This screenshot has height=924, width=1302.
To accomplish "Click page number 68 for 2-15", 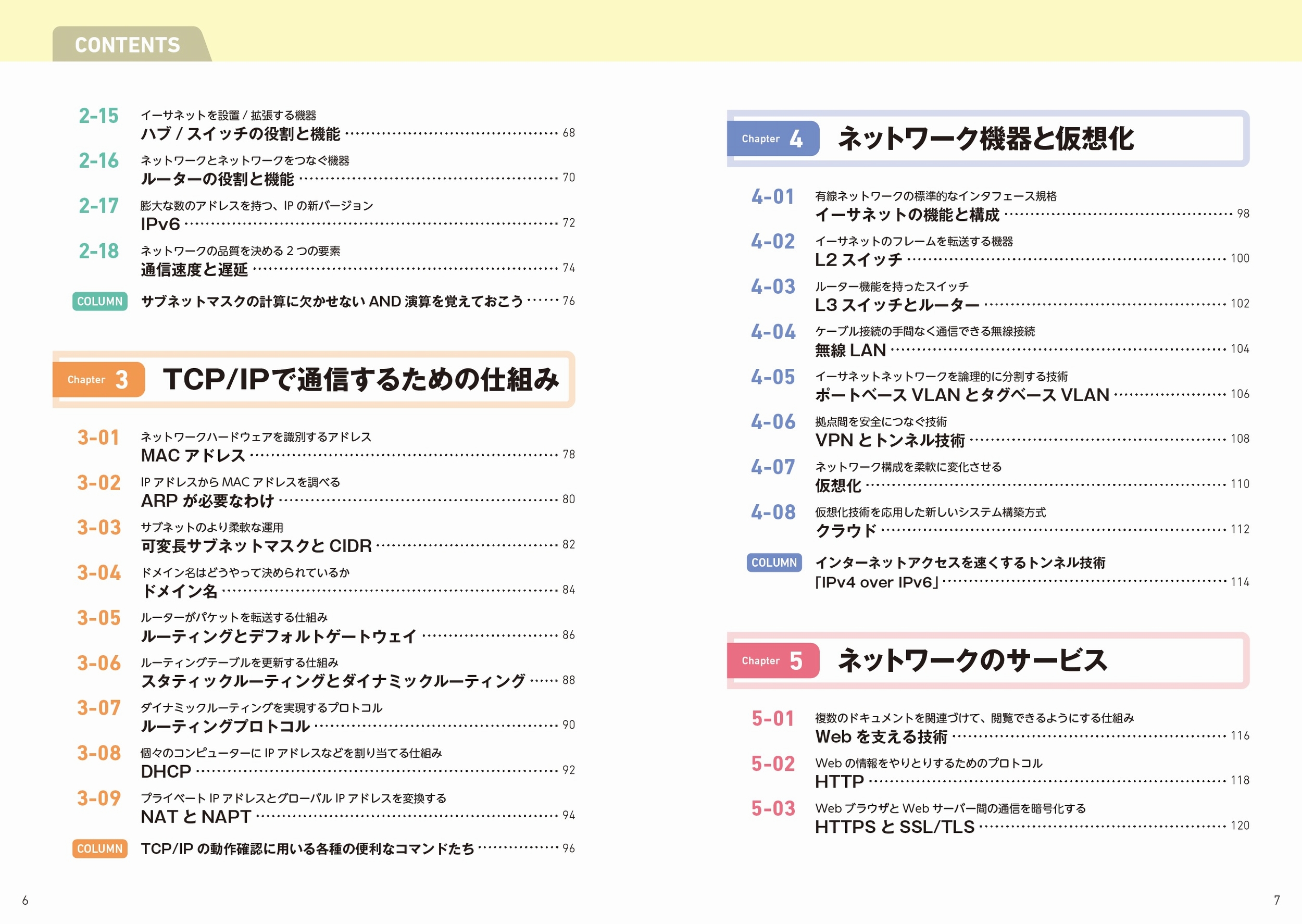I will coord(569,133).
